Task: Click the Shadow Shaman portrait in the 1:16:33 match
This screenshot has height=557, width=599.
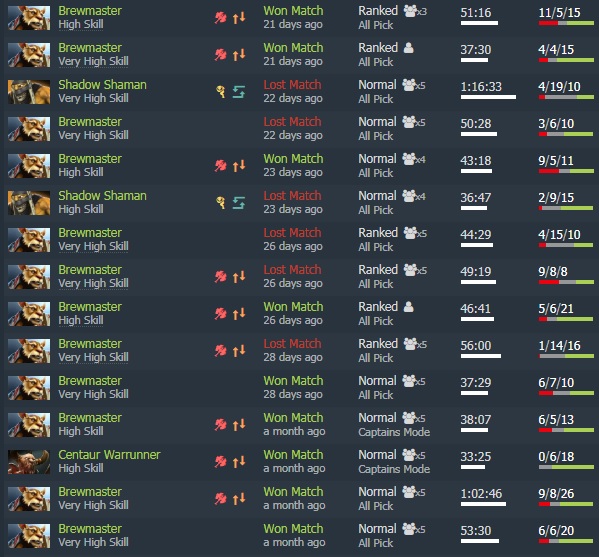Action: click(29, 92)
